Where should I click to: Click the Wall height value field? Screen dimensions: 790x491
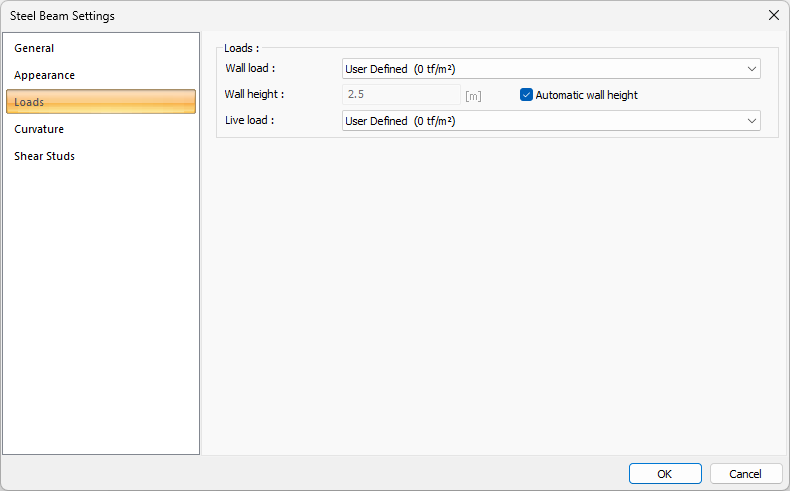(x=401, y=95)
